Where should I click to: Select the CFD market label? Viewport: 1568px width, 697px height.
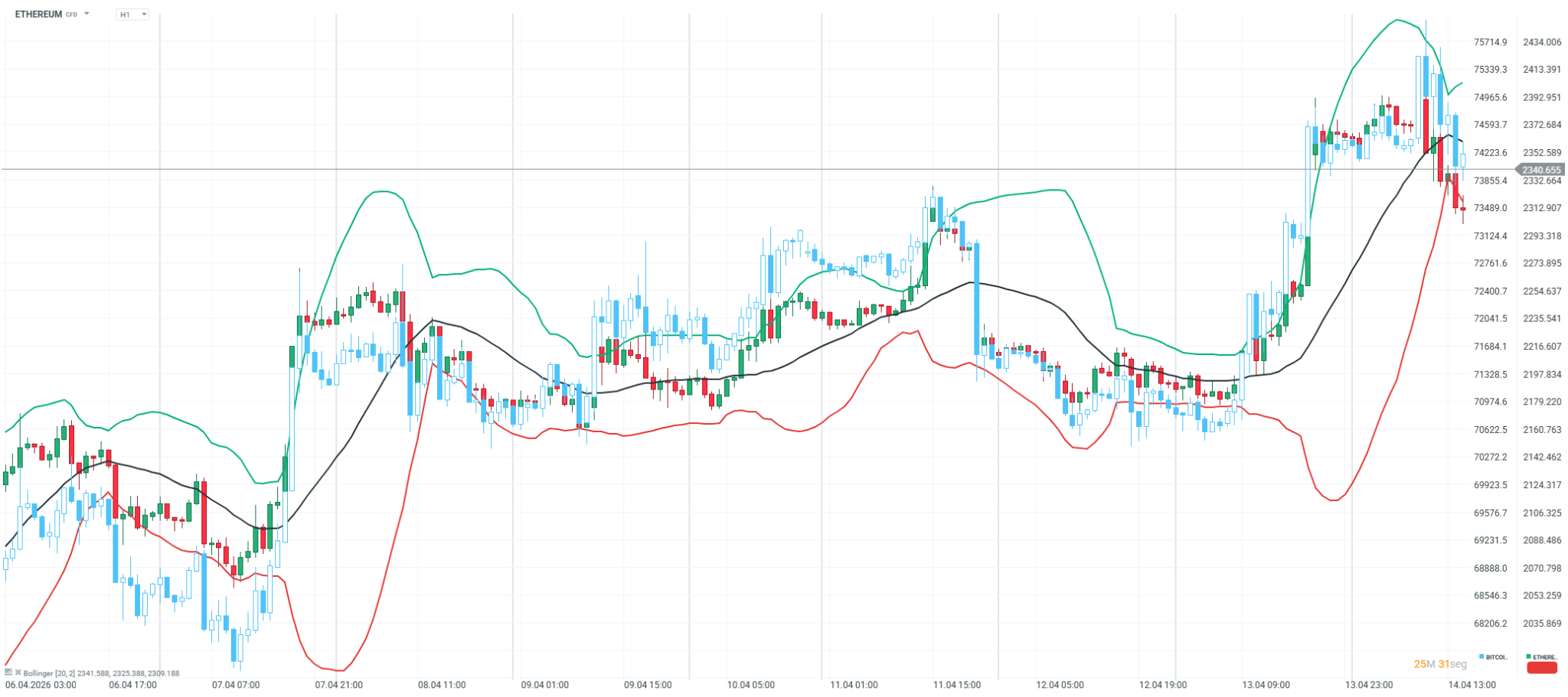pos(70,14)
